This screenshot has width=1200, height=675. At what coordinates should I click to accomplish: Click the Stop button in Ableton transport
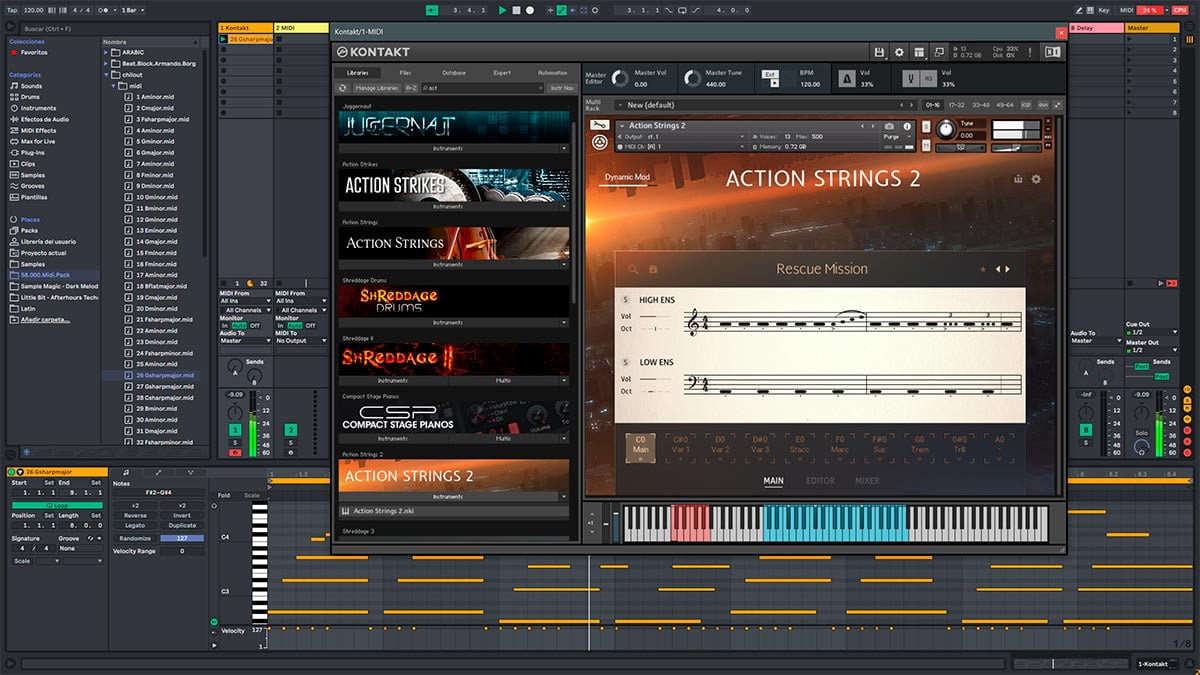click(516, 10)
